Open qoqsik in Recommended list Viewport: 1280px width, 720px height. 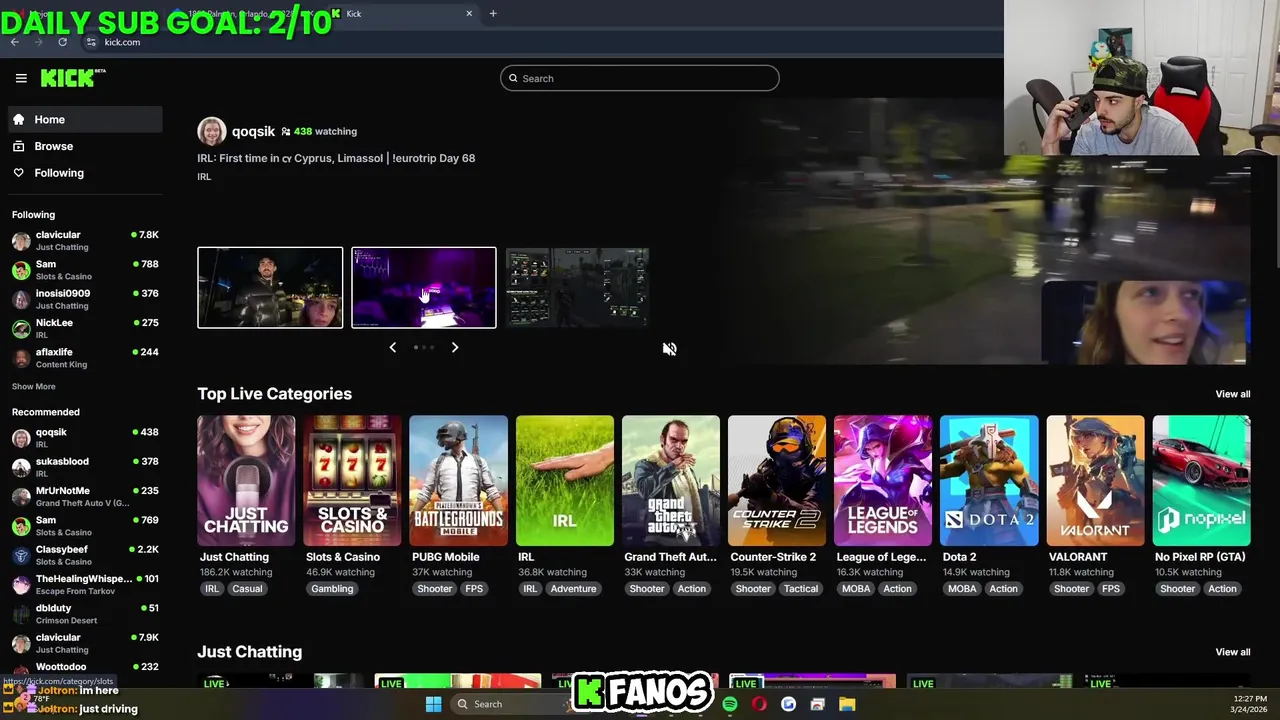pyautogui.click(x=85, y=438)
